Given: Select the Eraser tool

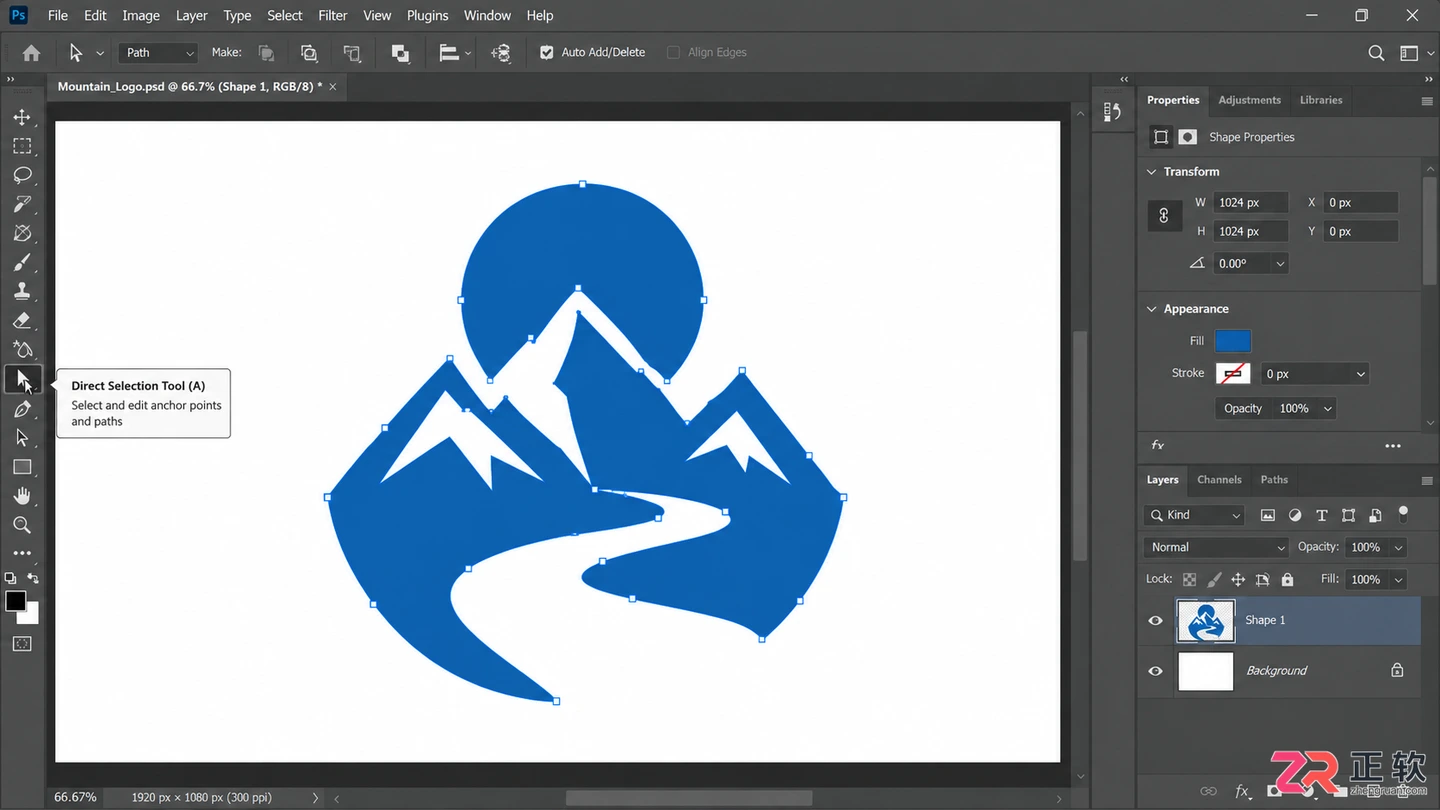Looking at the screenshot, I should (x=22, y=321).
